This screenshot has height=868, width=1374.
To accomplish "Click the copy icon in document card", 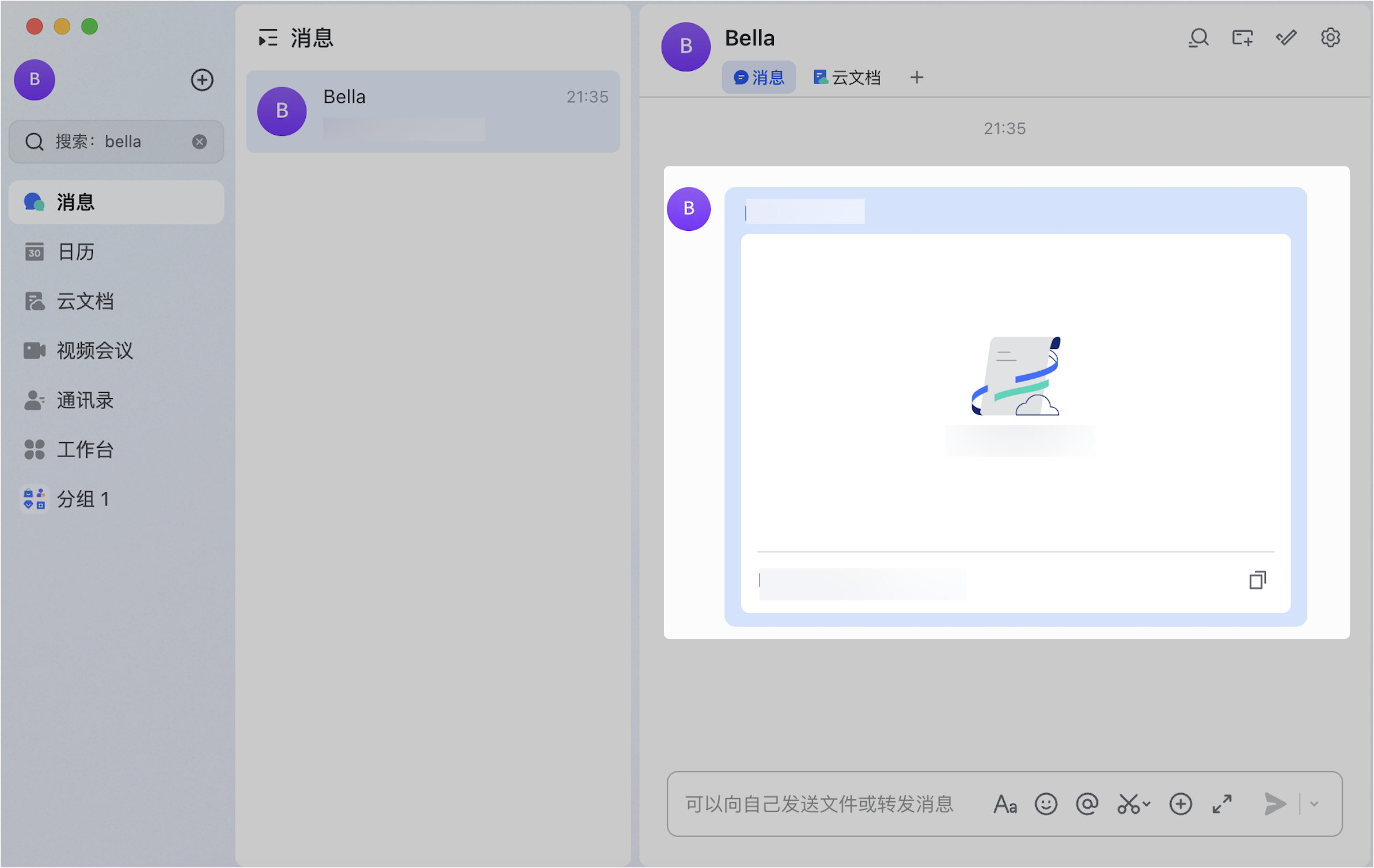I will click(1258, 580).
